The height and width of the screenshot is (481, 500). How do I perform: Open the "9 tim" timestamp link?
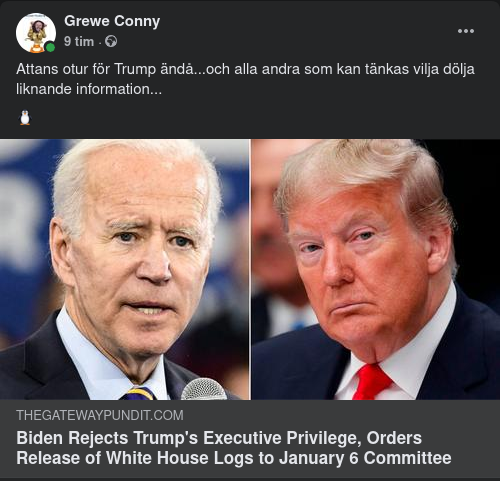point(79,42)
